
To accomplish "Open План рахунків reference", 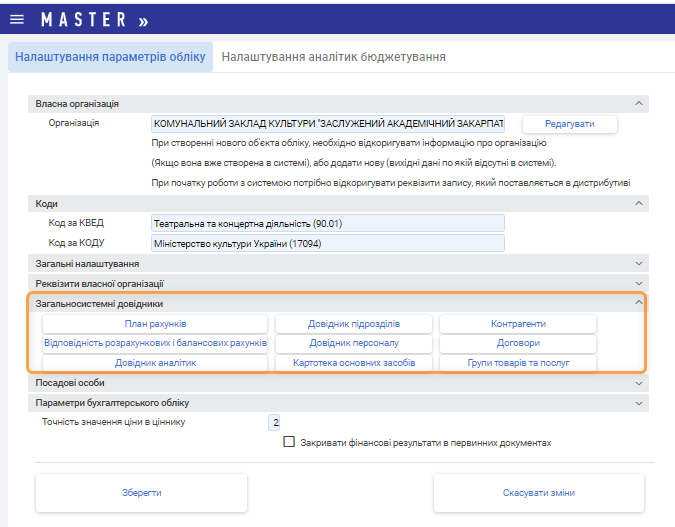I will click(155, 324).
